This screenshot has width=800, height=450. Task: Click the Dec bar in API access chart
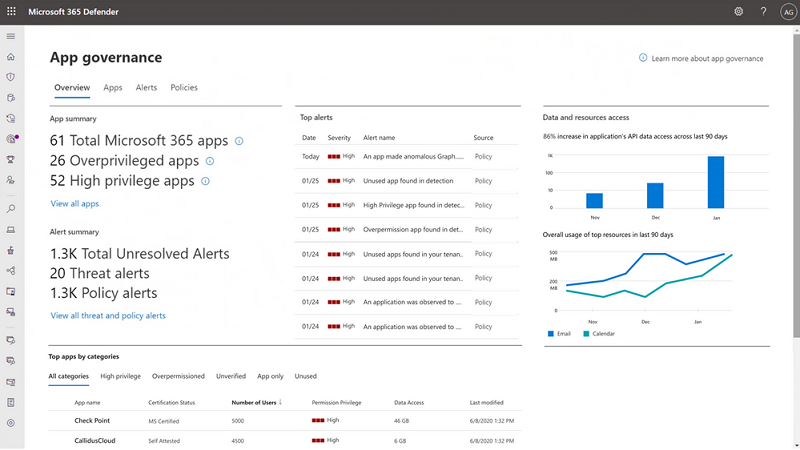655,195
